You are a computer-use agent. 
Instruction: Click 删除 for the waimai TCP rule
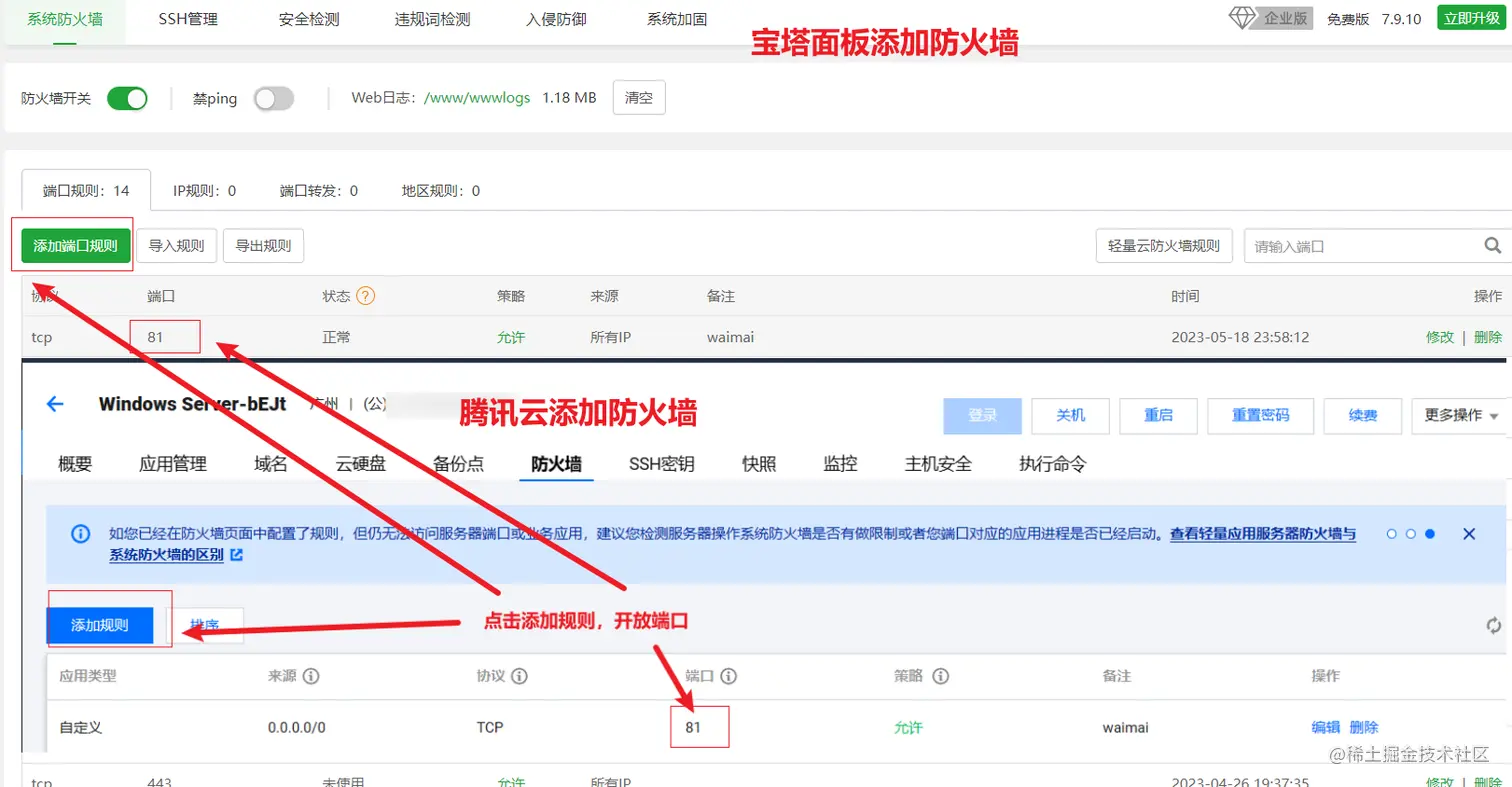1364,727
